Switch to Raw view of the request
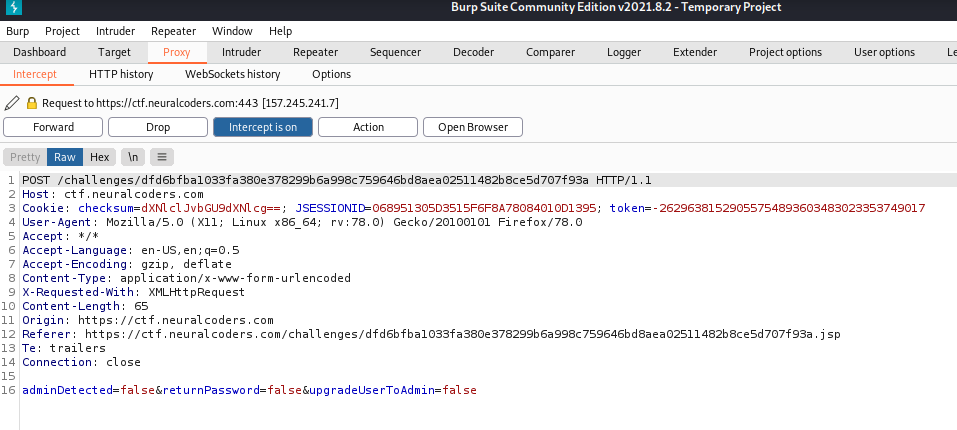 coord(65,157)
